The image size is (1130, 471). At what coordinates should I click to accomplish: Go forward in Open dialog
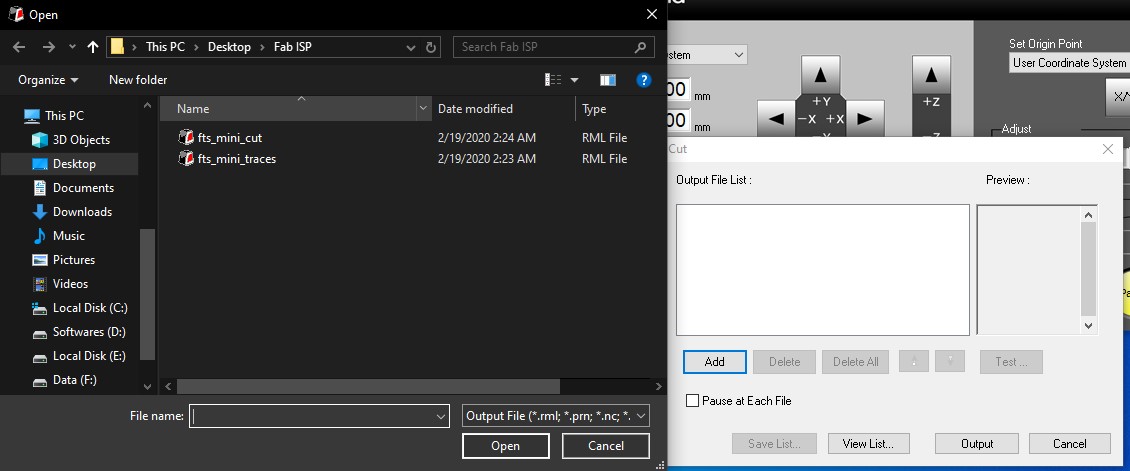click(48, 47)
